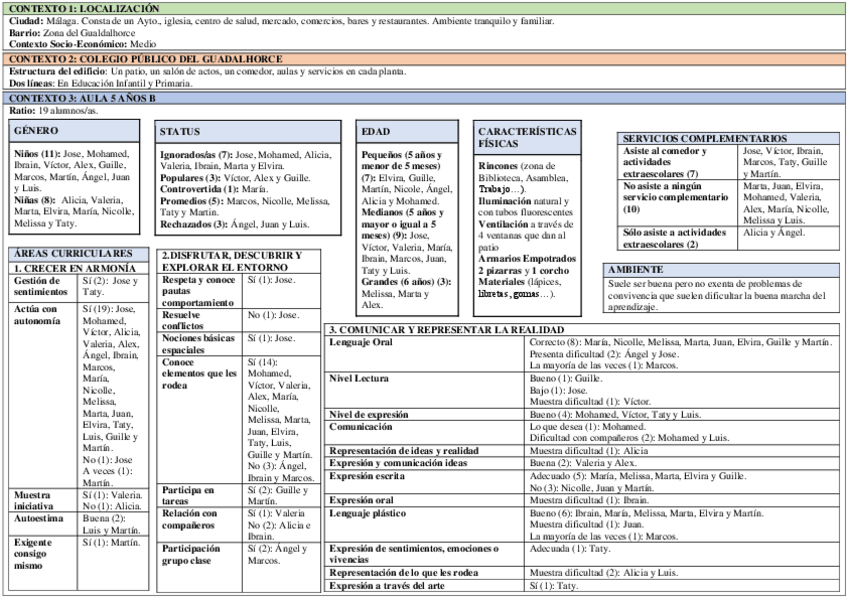Select the 'Gestión de sentimientos' row label
848x599 pixels.
click(x=43, y=287)
